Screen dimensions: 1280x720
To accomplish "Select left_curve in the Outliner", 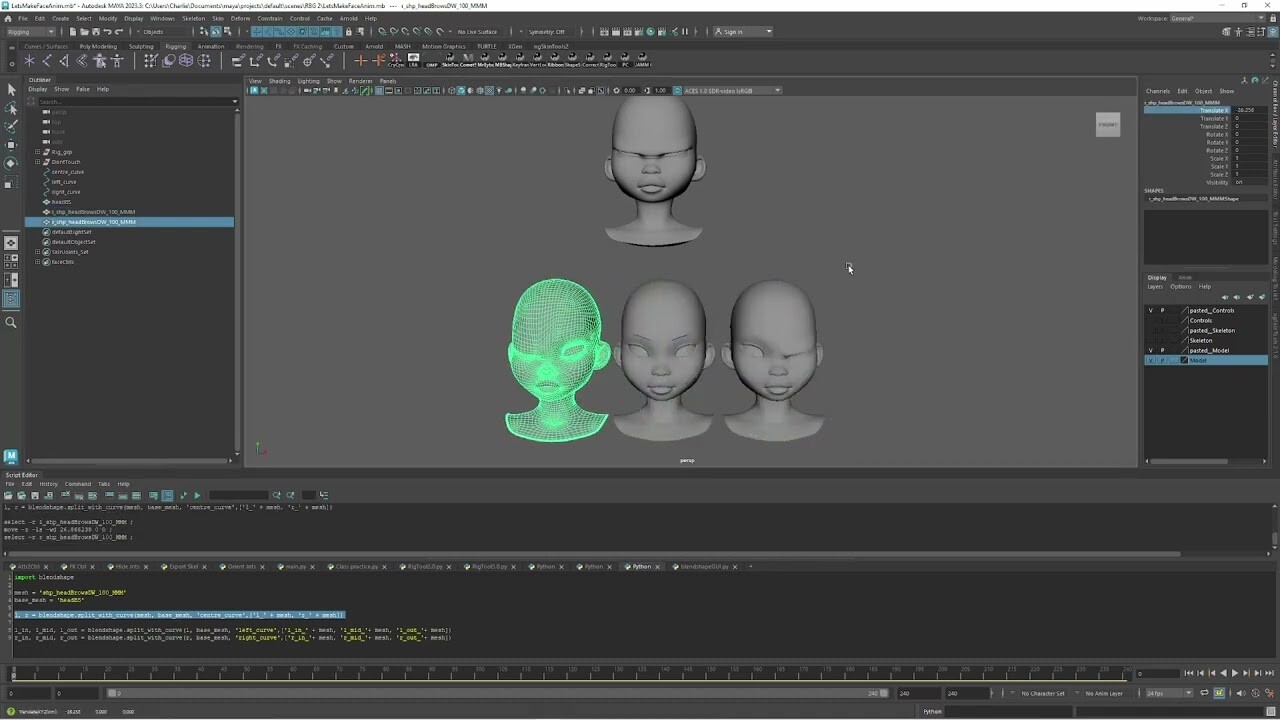I will [64, 182].
